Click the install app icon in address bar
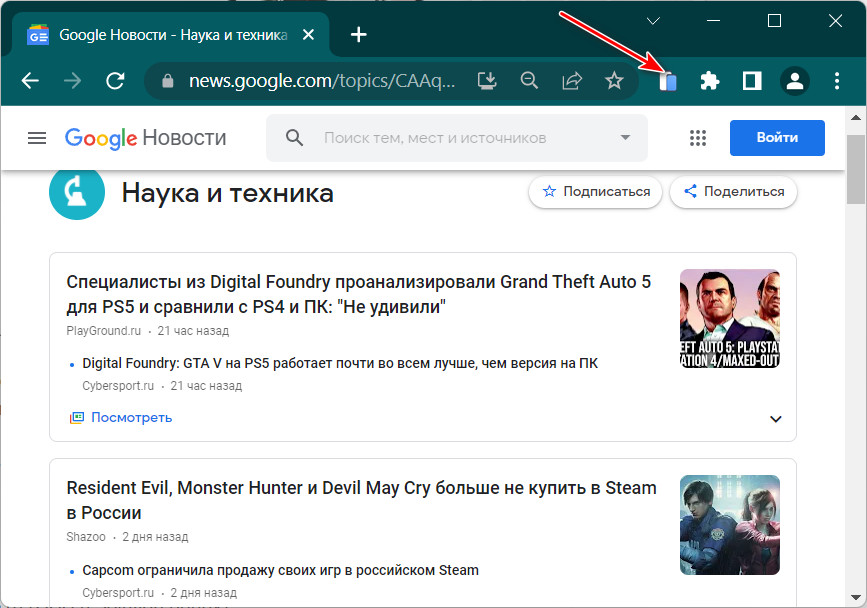 point(487,81)
